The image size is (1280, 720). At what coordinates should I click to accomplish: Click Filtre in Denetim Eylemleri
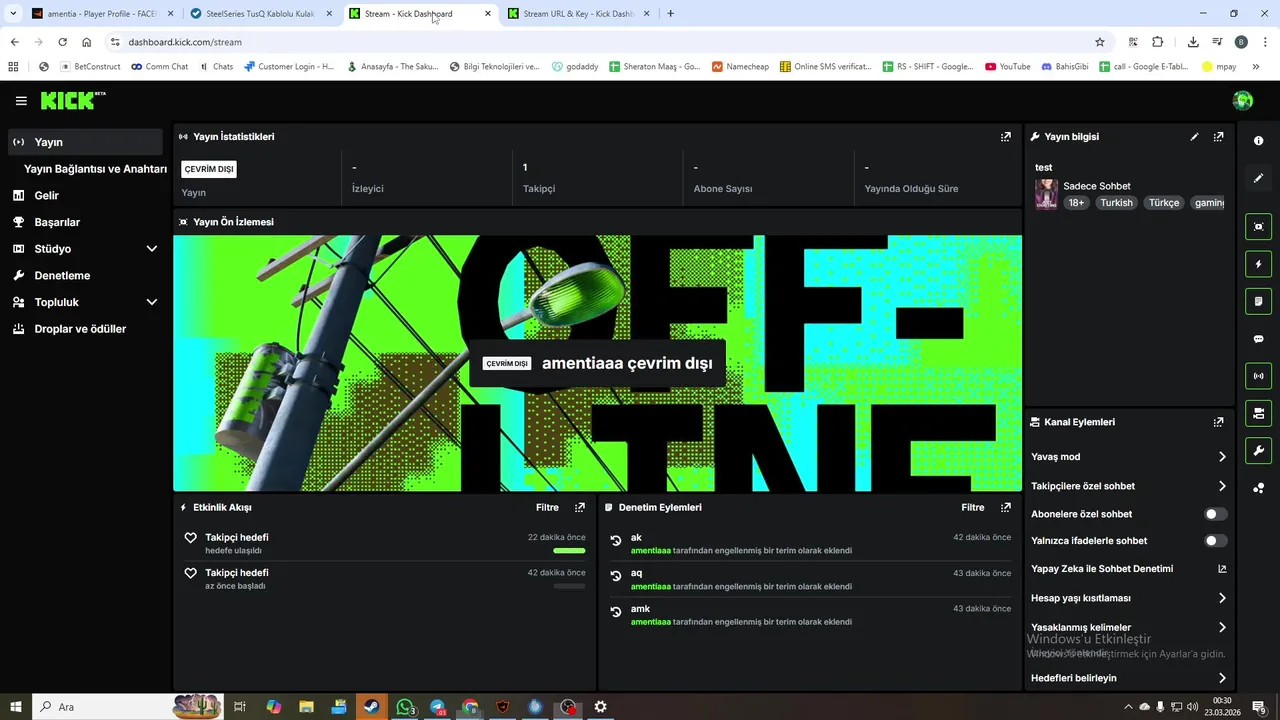tap(973, 508)
